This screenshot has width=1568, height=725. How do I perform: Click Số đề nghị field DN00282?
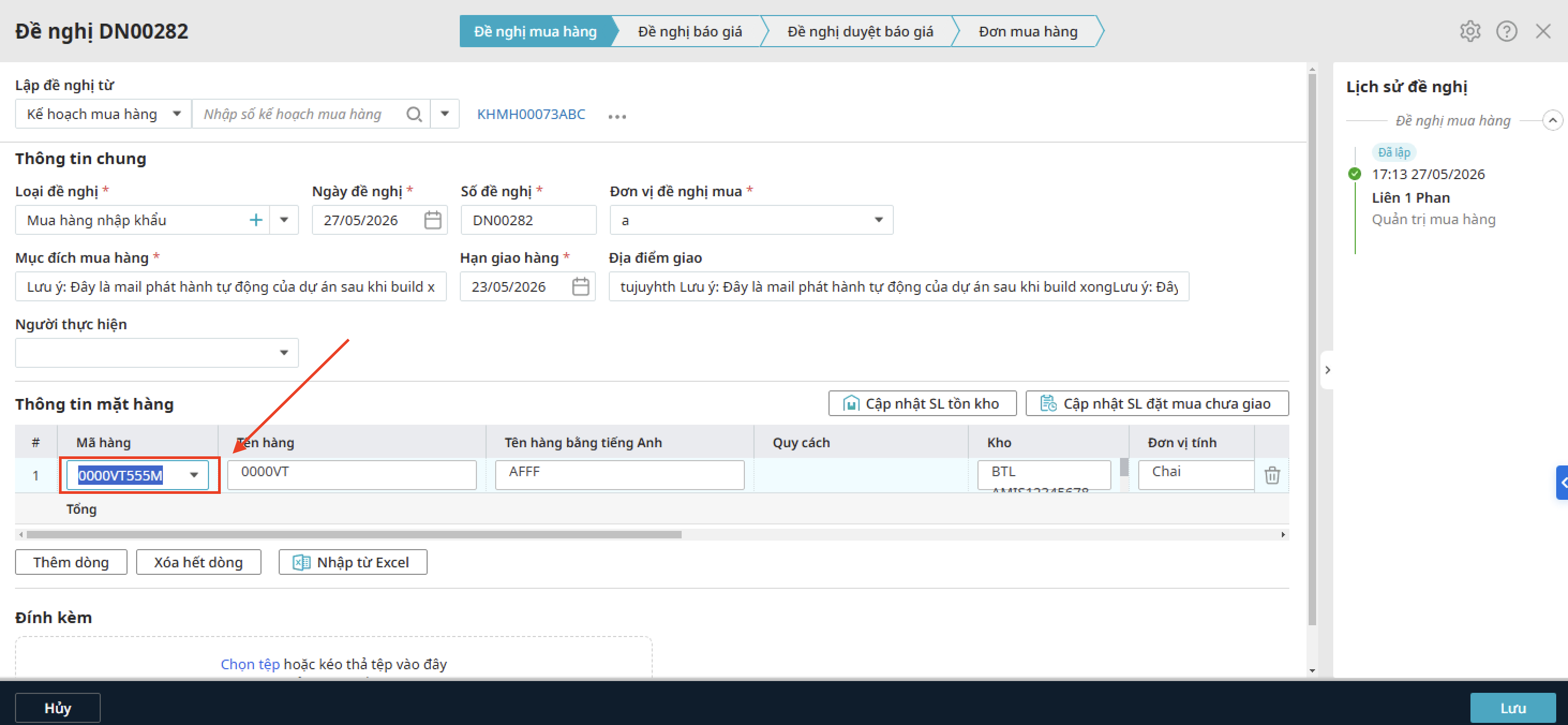click(528, 220)
